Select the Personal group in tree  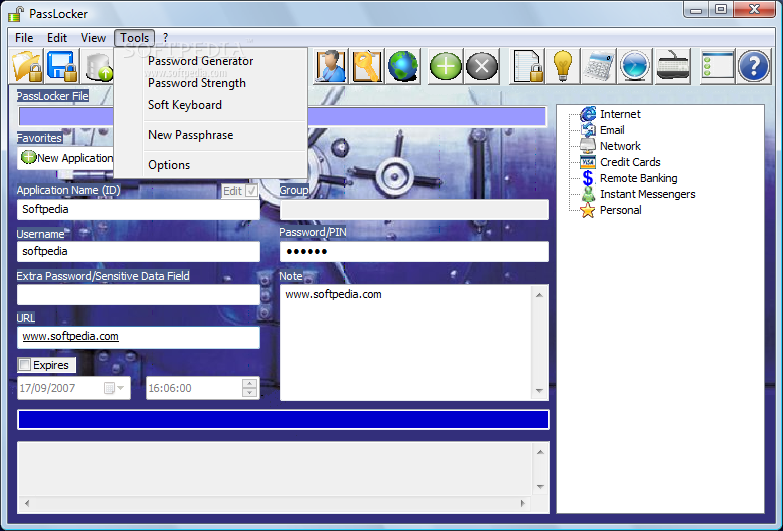point(620,210)
